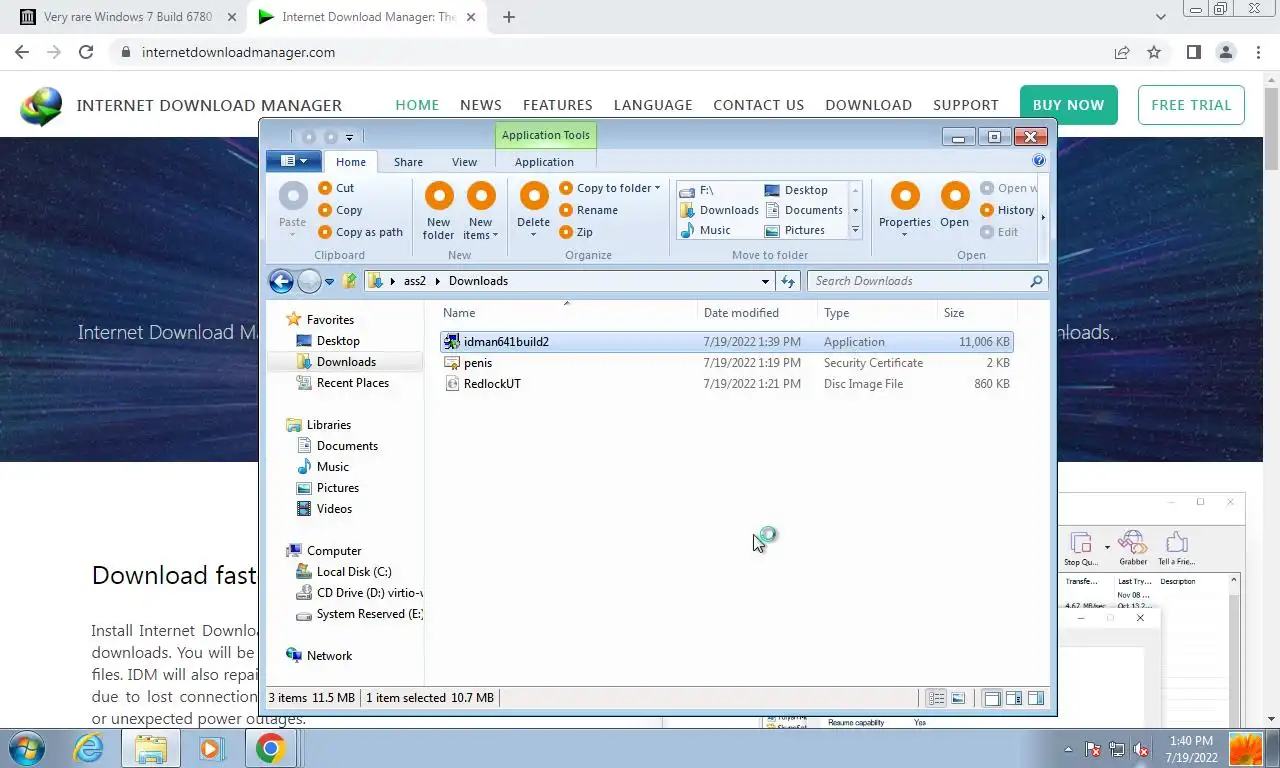Click the Zip ribbon command
Screen dimensions: 1280x768
coord(576,232)
